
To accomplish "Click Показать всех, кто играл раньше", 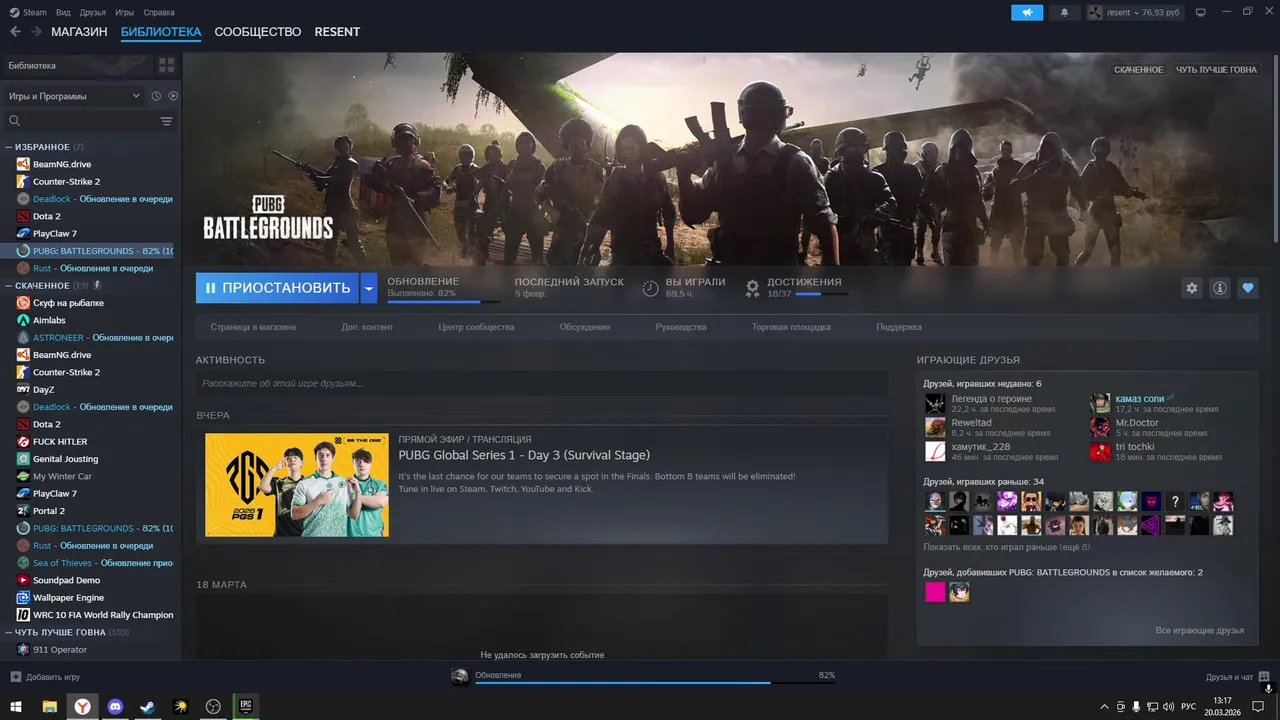I will coord(1007,547).
